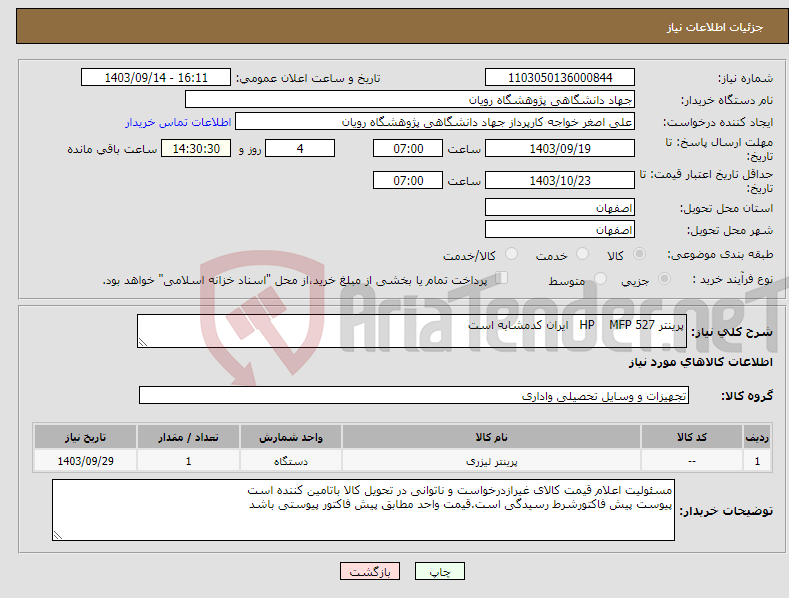Screen dimensions: 789x598
Task: Select the متوسط purchase type radio
Action: click(600, 278)
